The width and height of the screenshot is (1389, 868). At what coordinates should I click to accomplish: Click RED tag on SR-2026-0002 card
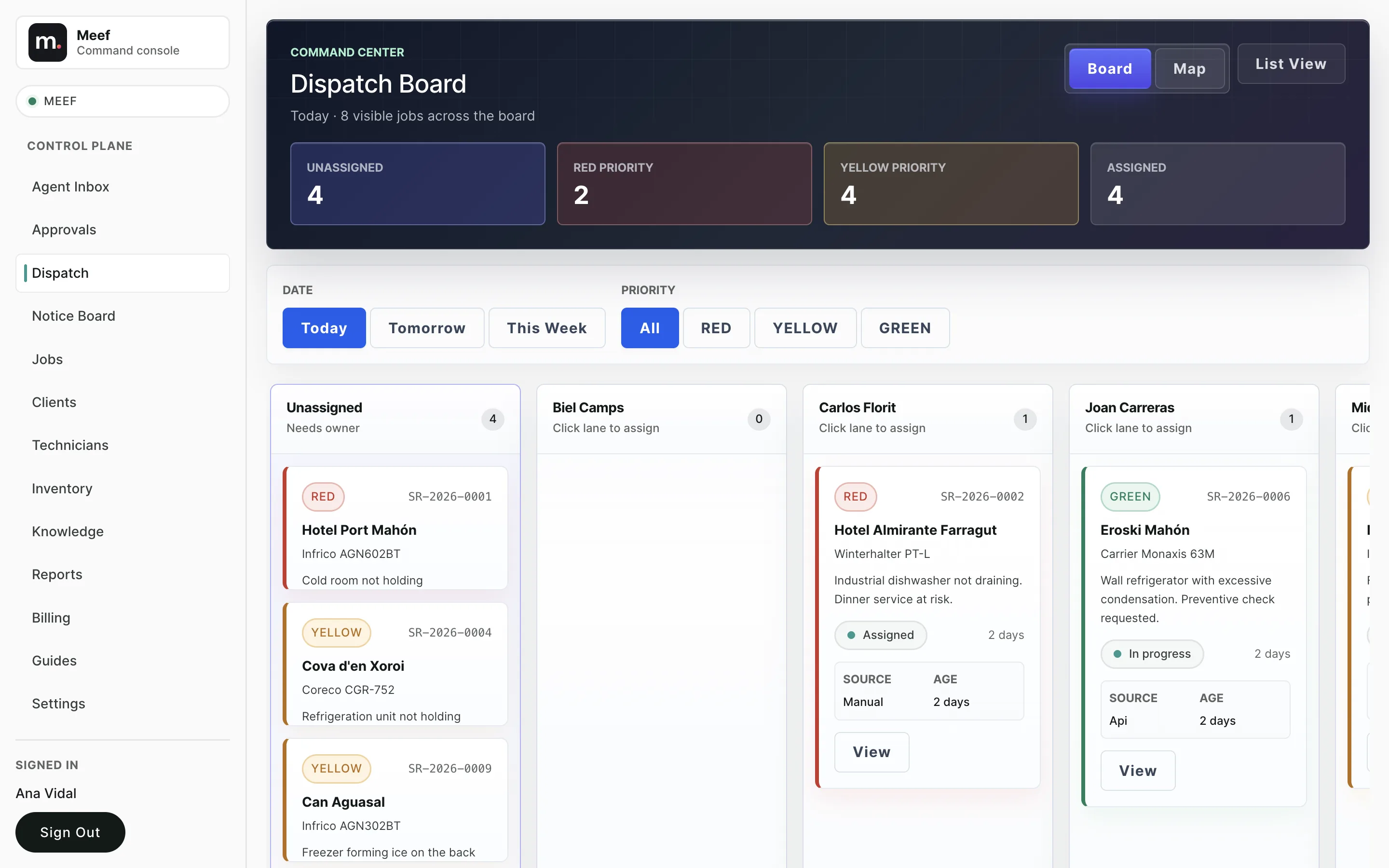coord(855,497)
